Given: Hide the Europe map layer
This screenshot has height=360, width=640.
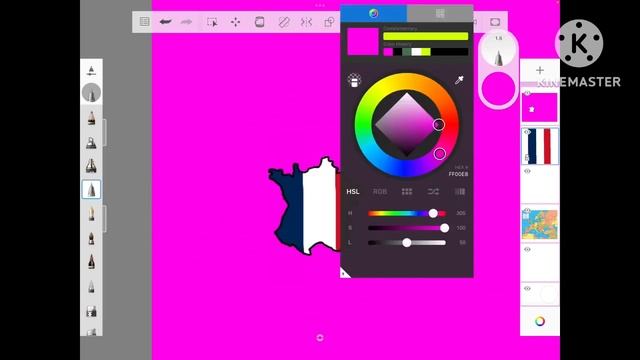Looking at the screenshot, I should (527, 210).
